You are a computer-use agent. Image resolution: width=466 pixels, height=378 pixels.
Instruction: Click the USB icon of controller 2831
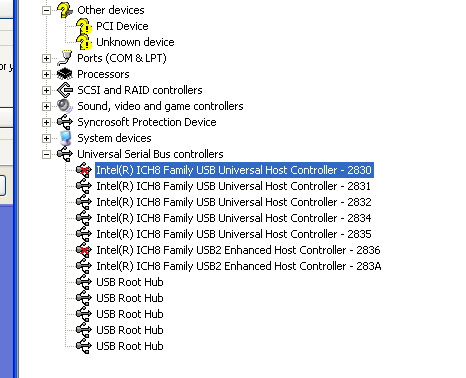click(x=84, y=186)
